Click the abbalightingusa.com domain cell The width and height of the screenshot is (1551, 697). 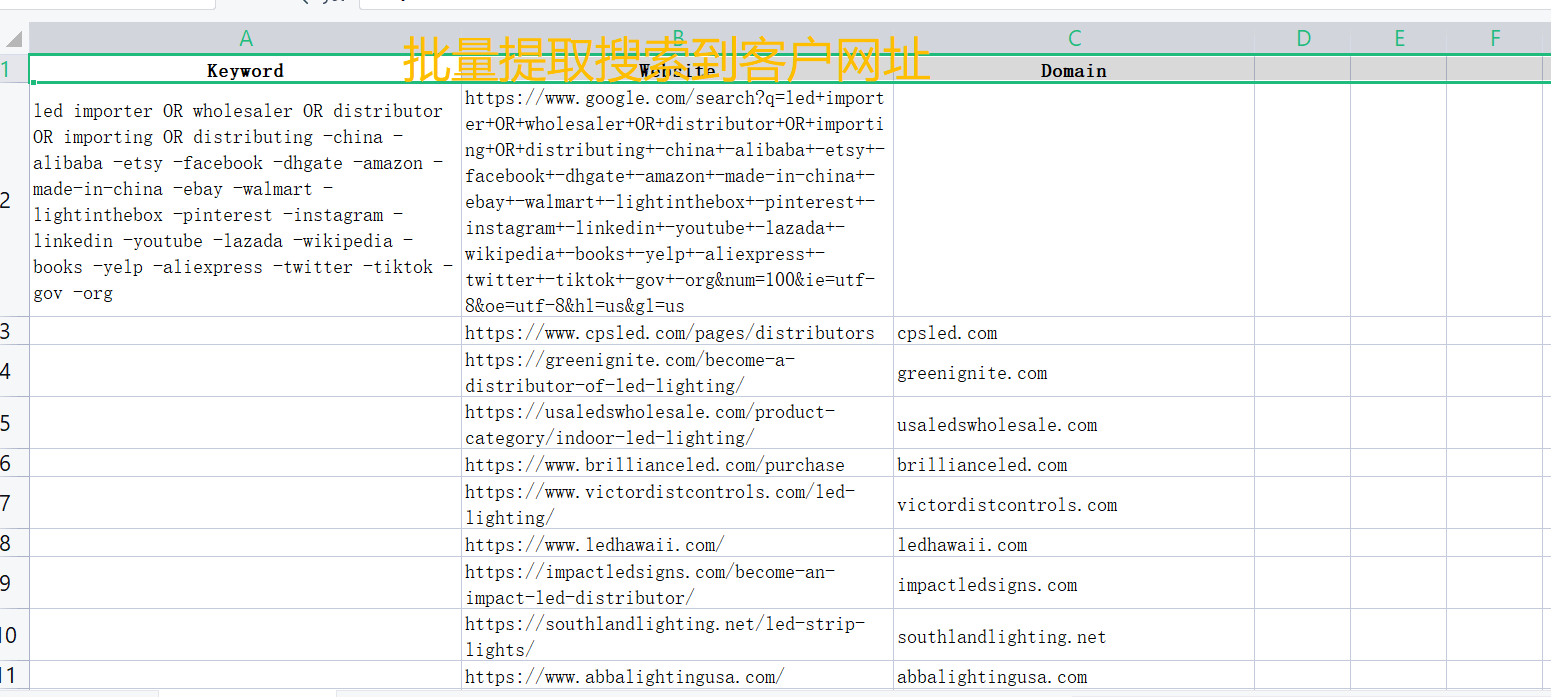[x=1074, y=675]
